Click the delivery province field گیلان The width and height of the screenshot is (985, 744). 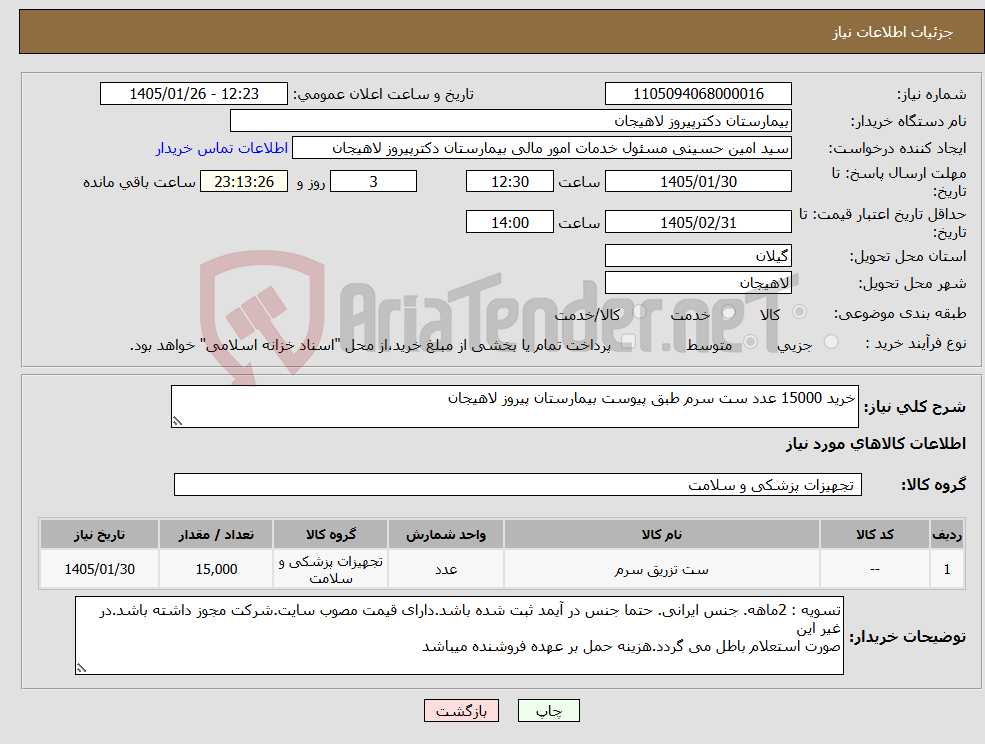pyautogui.click(x=698, y=256)
